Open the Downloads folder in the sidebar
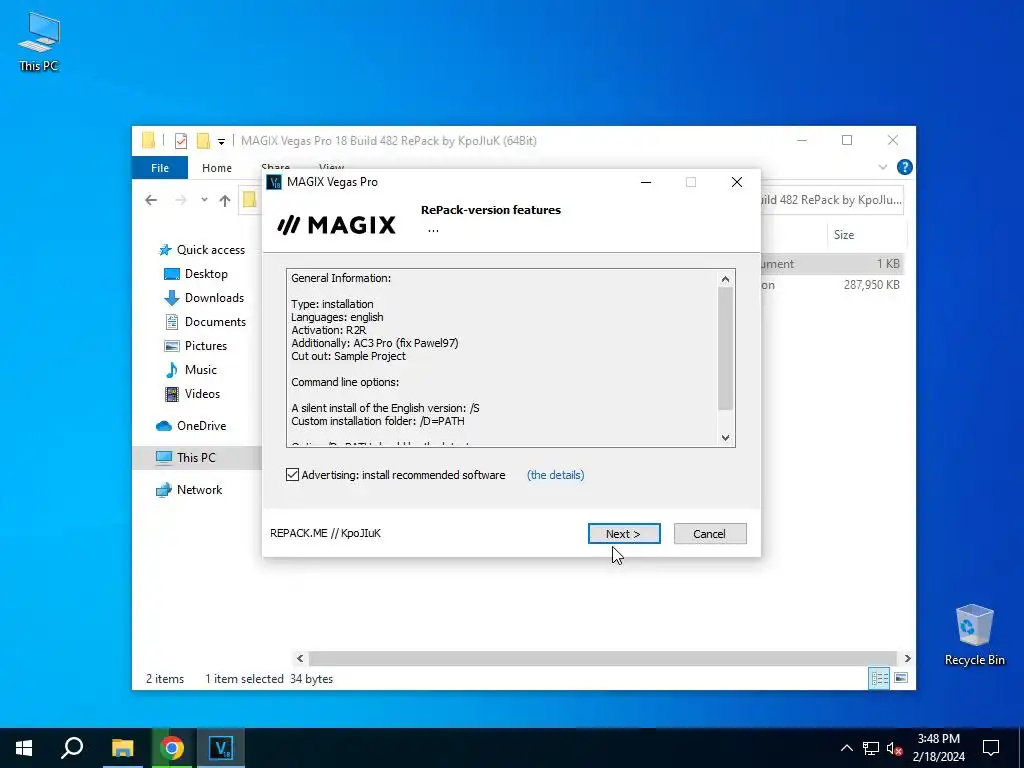 pos(204,298)
